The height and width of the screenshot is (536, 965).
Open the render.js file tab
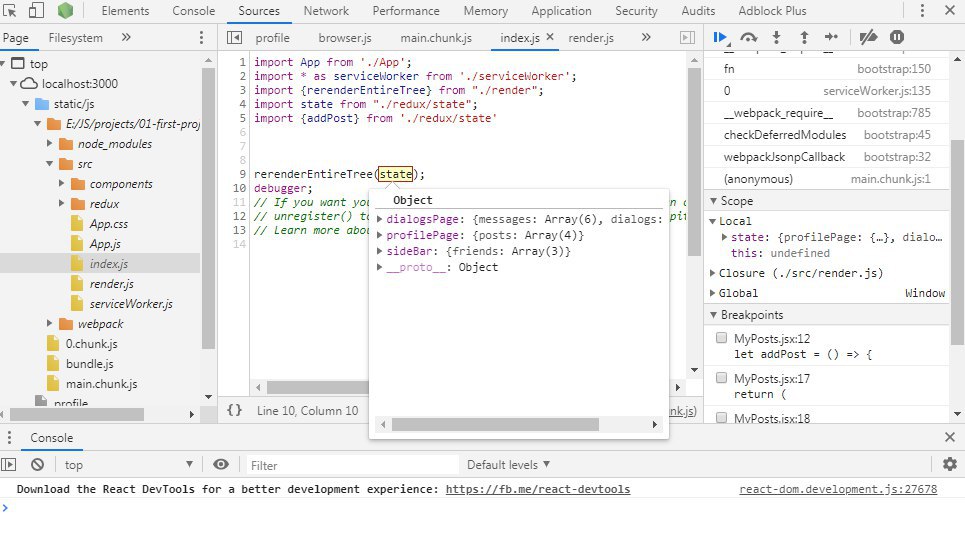[x=590, y=37]
